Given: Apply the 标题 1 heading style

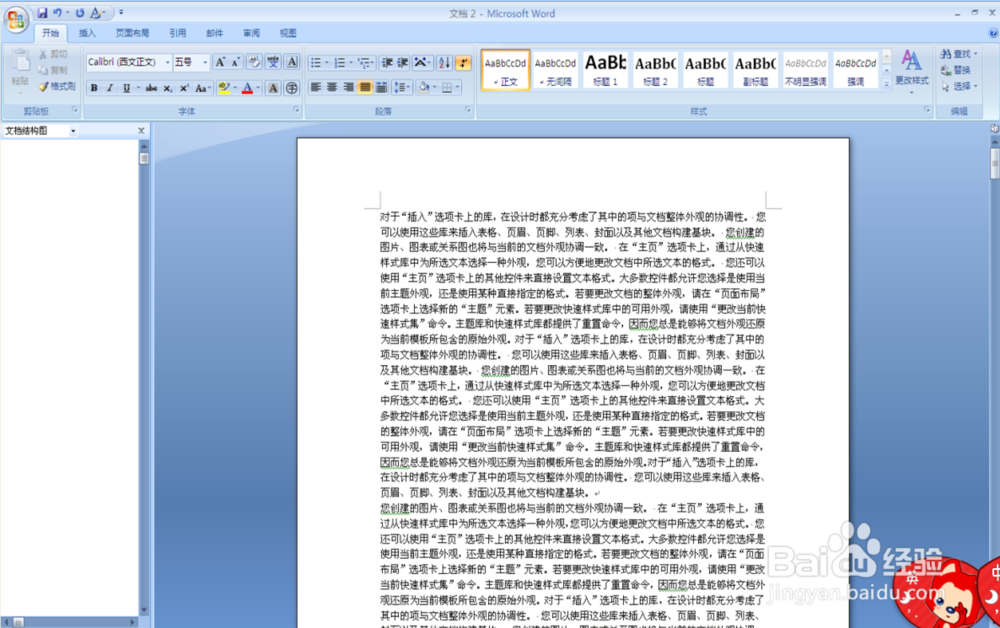Looking at the screenshot, I should tap(605, 70).
